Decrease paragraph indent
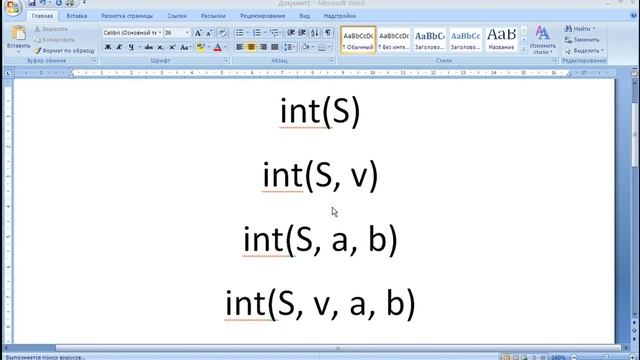 [291, 33]
